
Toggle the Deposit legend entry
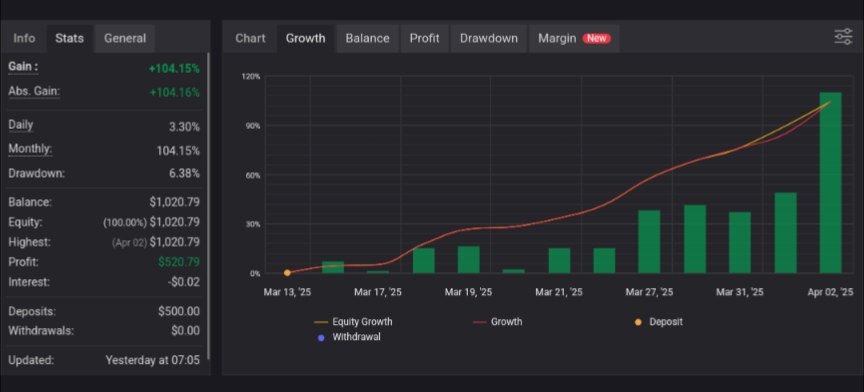coord(659,321)
